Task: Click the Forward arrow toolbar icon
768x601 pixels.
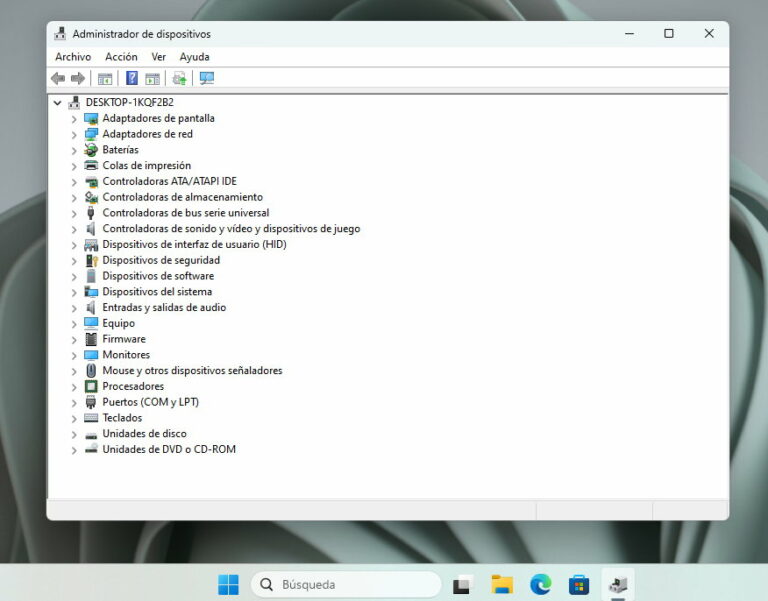Action: pos(78,78)
